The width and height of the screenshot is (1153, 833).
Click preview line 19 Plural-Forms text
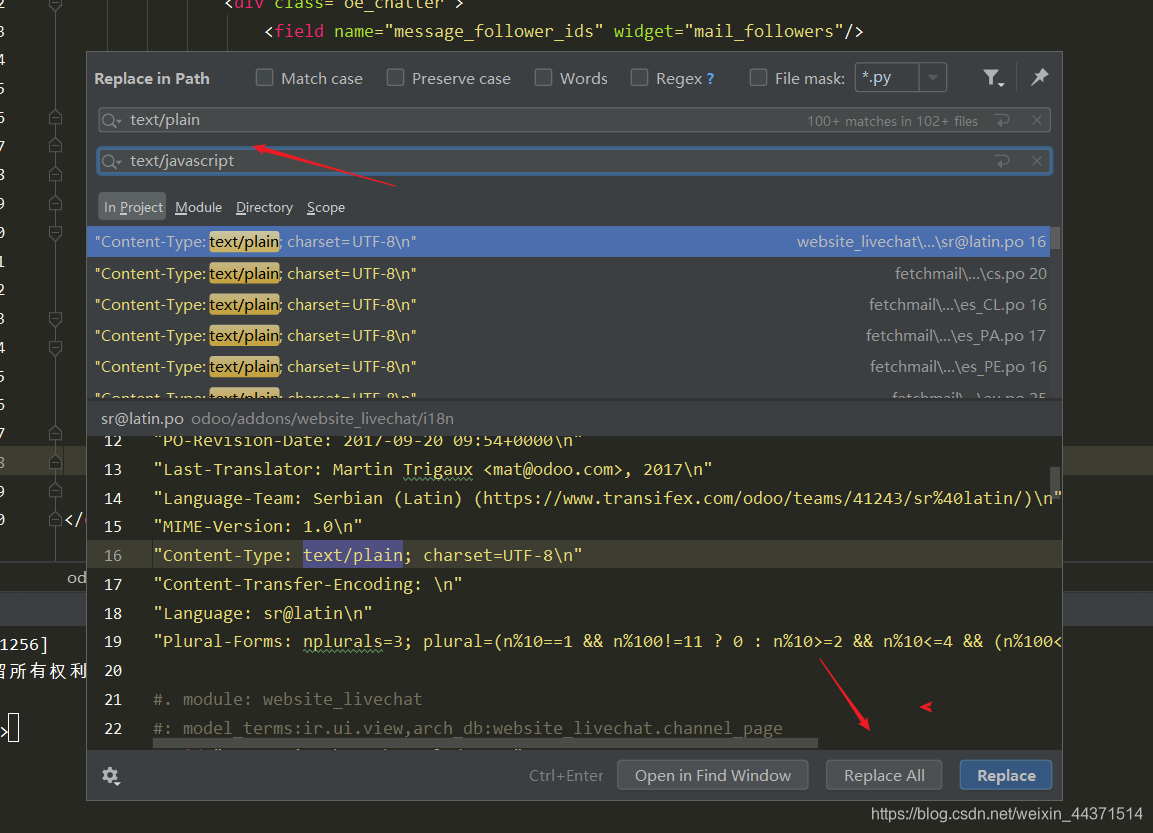click(x=607, y=642)
